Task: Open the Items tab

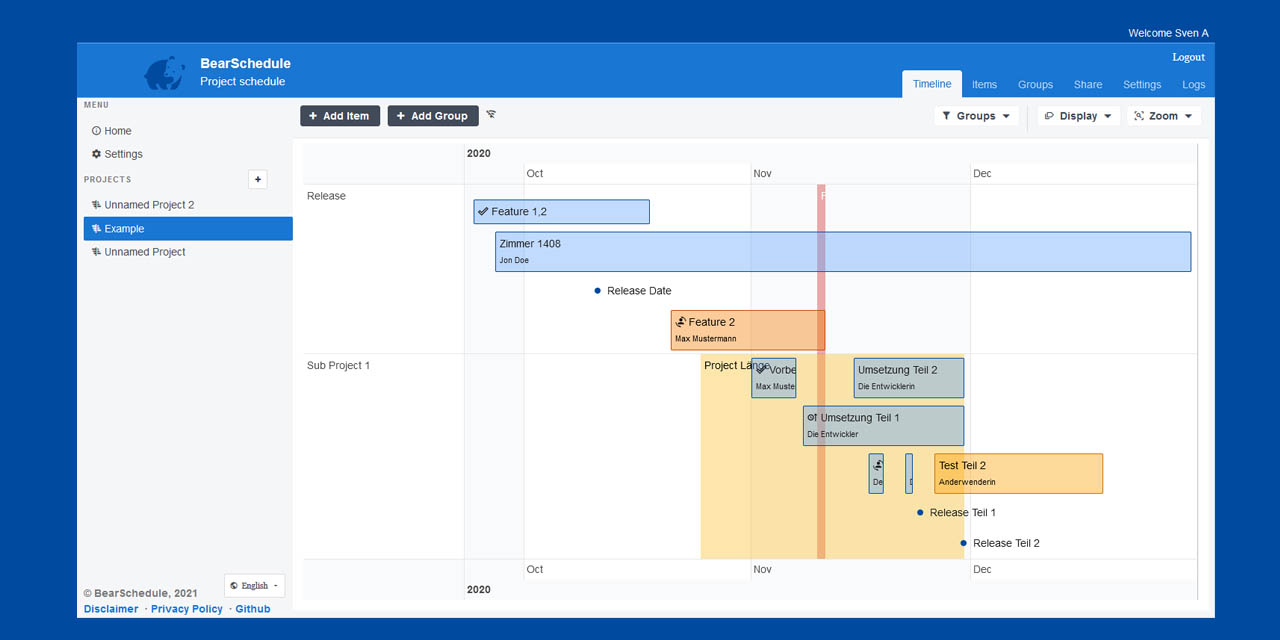Action: click(985, 84)
